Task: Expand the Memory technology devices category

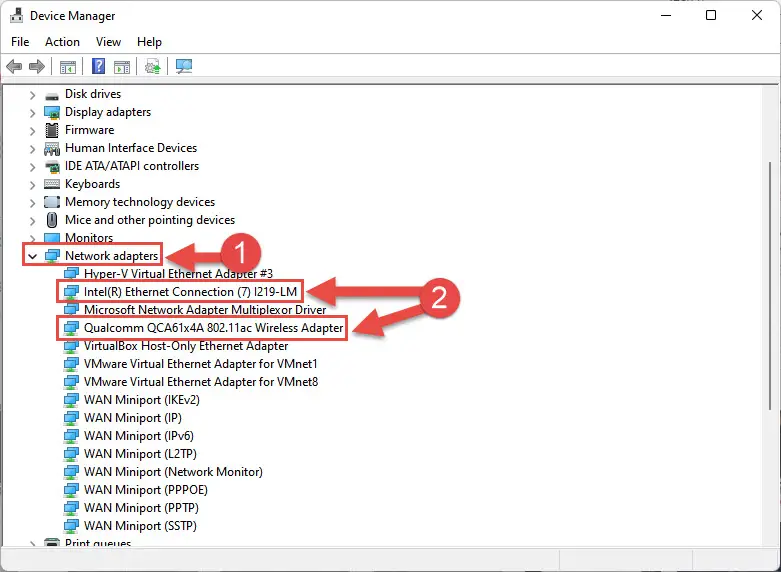Action: click(32, 202)
